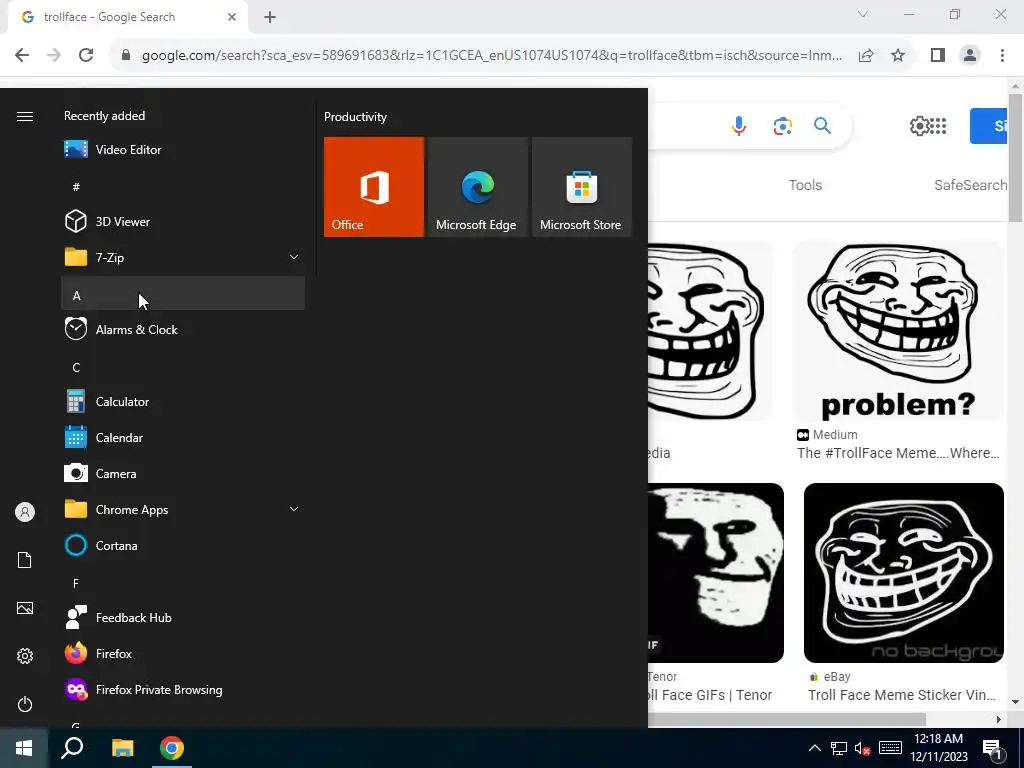Viewport: 1024px width, 768px height.
Task: Open Google apps grid
Action: coord(938,125)
